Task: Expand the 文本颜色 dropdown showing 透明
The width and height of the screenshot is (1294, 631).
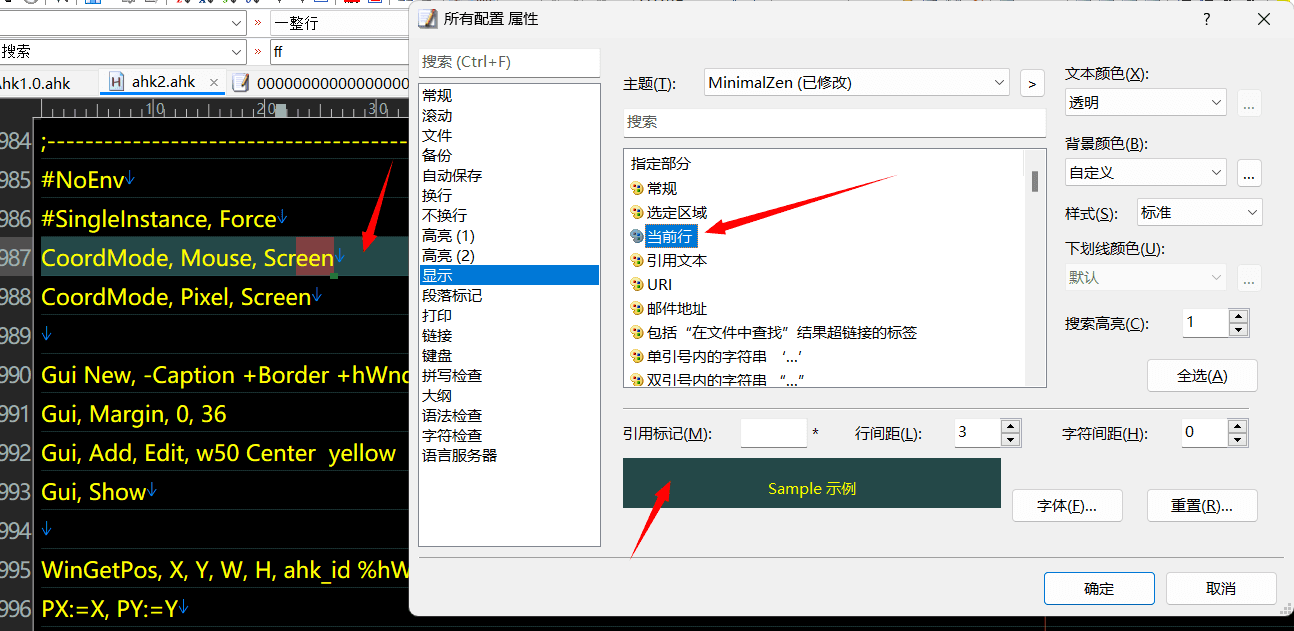Action: tap(1145, 102)
